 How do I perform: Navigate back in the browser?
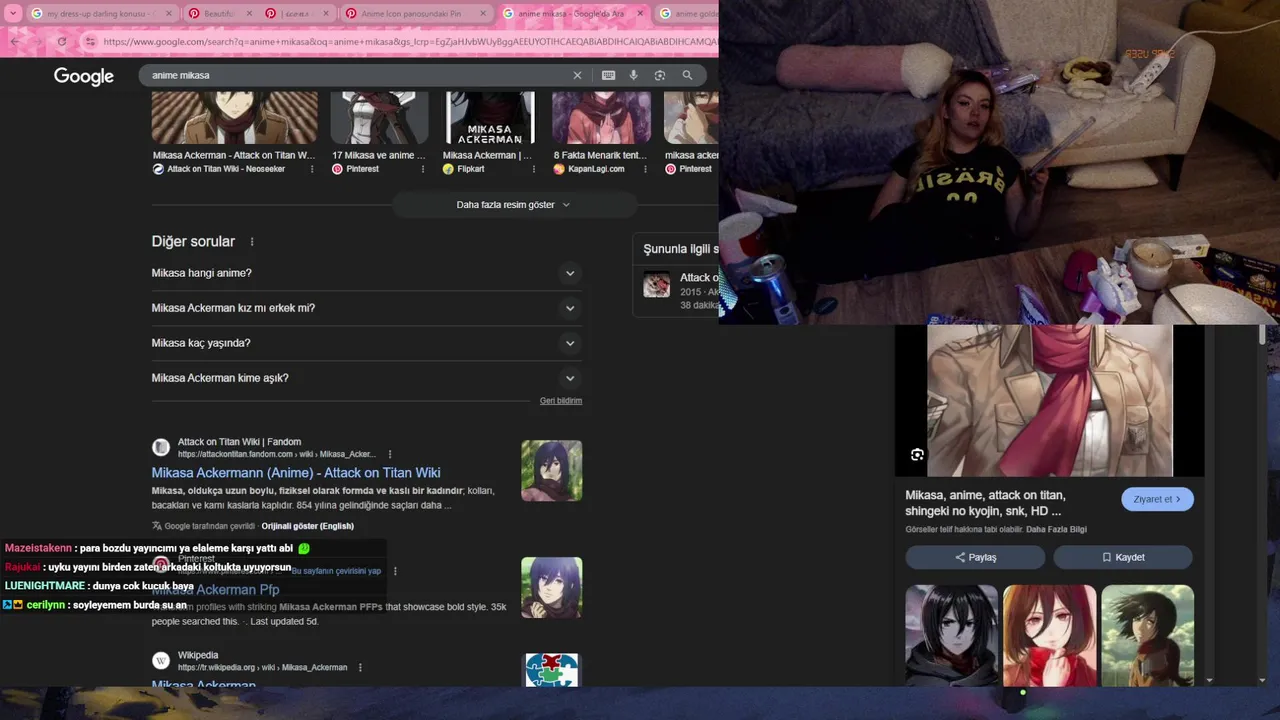pos(14,41)
